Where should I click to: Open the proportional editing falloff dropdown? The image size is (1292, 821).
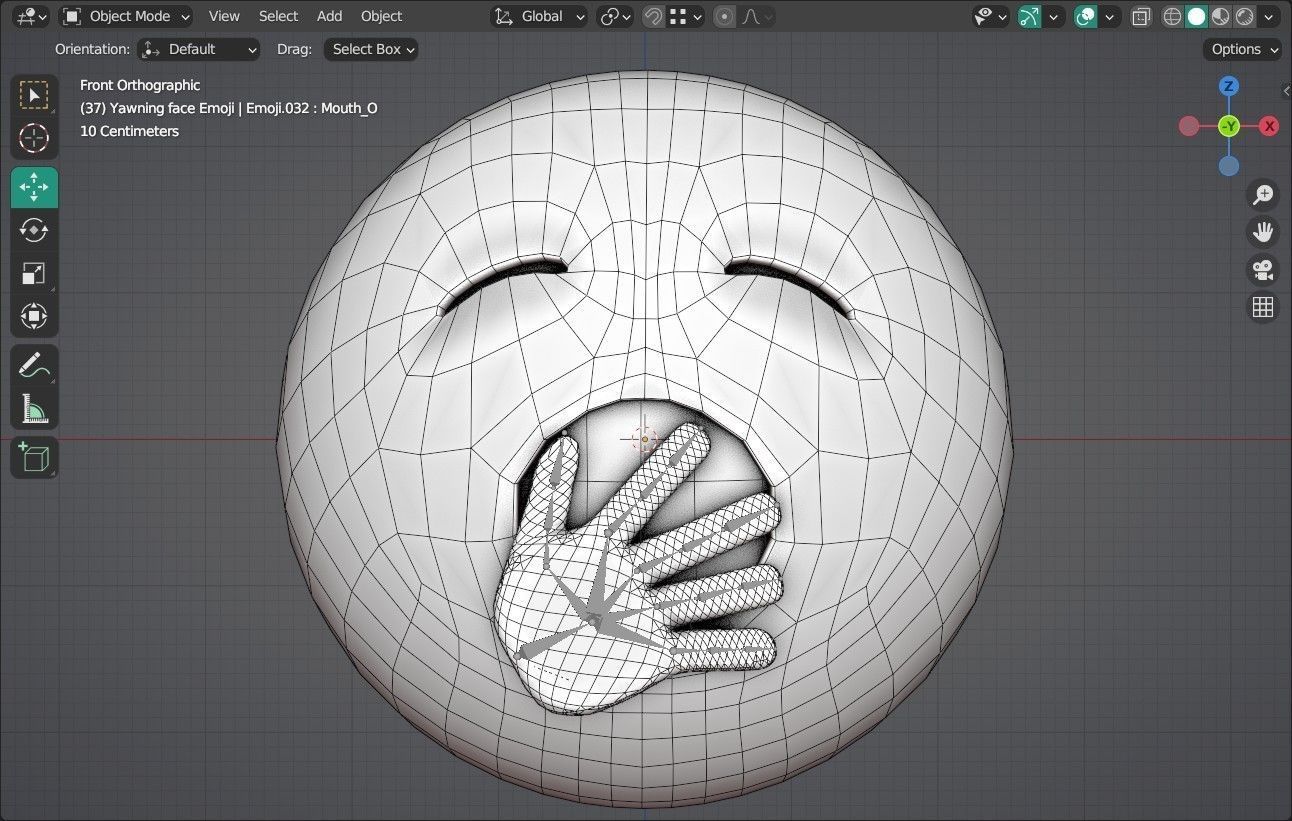pos(758,16)
